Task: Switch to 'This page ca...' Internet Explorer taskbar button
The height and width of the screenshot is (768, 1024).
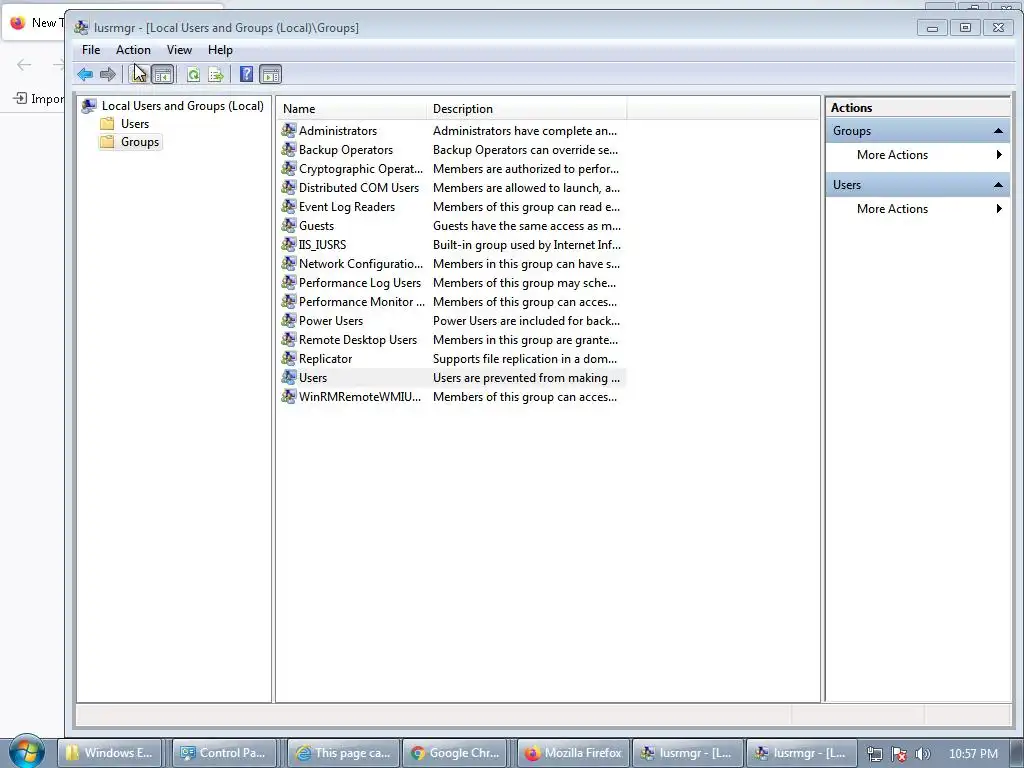Action: click(x=344, y=752)
